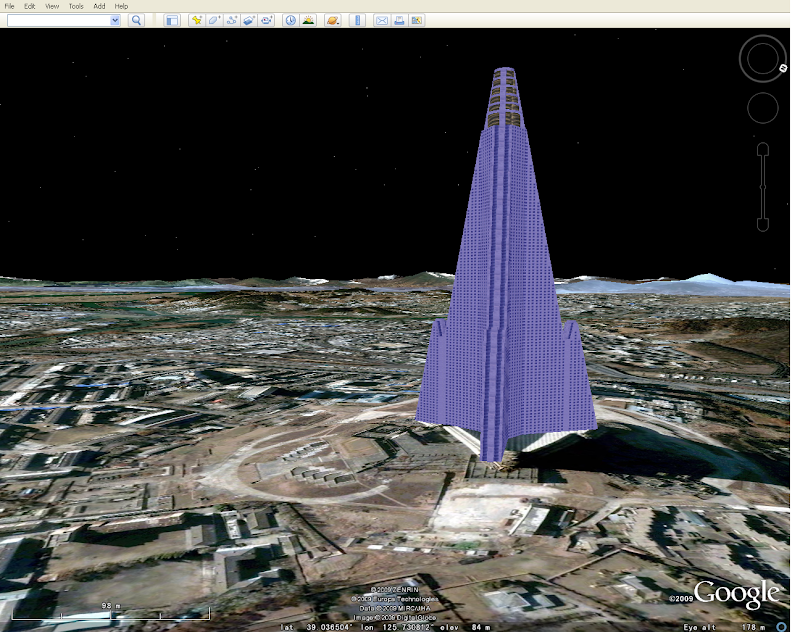Click the latitude value 39.036504°
The width and height of the screenshot is (800, 632).
point(329,627)
